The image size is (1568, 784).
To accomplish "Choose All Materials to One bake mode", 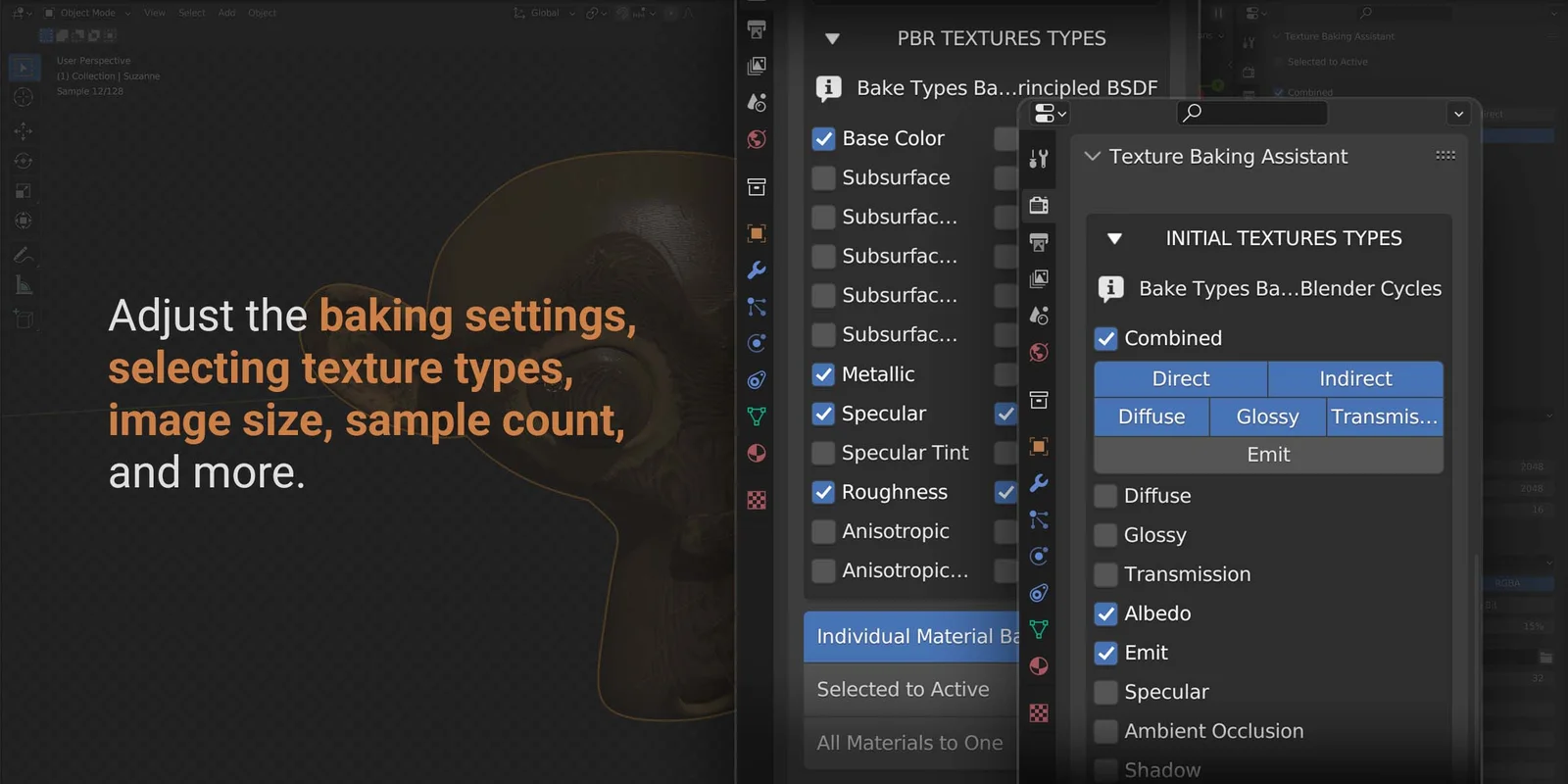I will [911, 743].
